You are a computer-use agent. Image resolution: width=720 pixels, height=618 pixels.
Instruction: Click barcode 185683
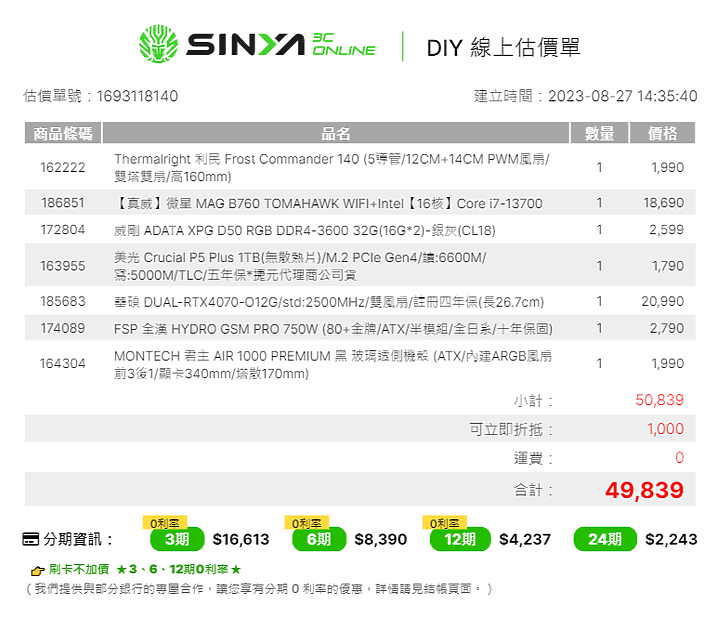pos(63,302)
